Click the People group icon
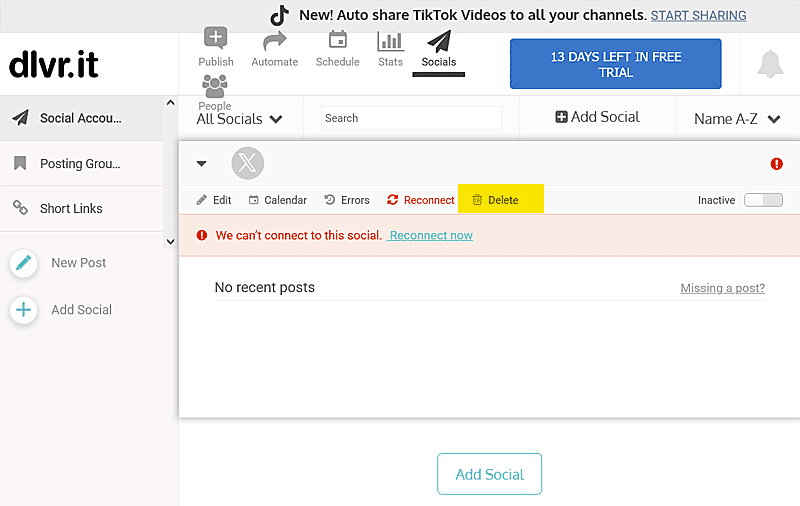Image resolution: width=800 pixels, height=506 pixels. point(214,87)
